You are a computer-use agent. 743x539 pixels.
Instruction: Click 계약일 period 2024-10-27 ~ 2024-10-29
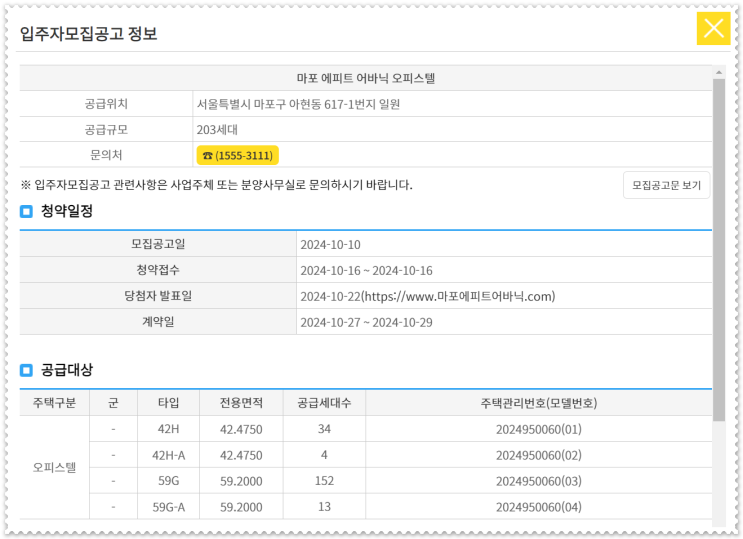tap(366, 322)
